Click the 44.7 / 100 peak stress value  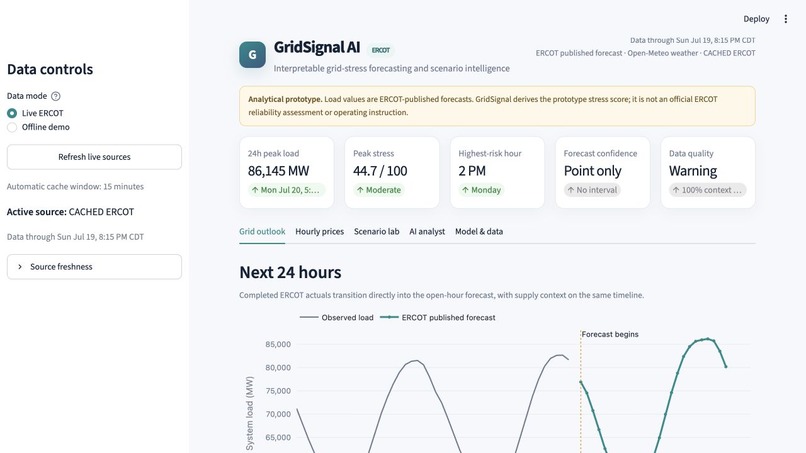click(x=380, y=171)
